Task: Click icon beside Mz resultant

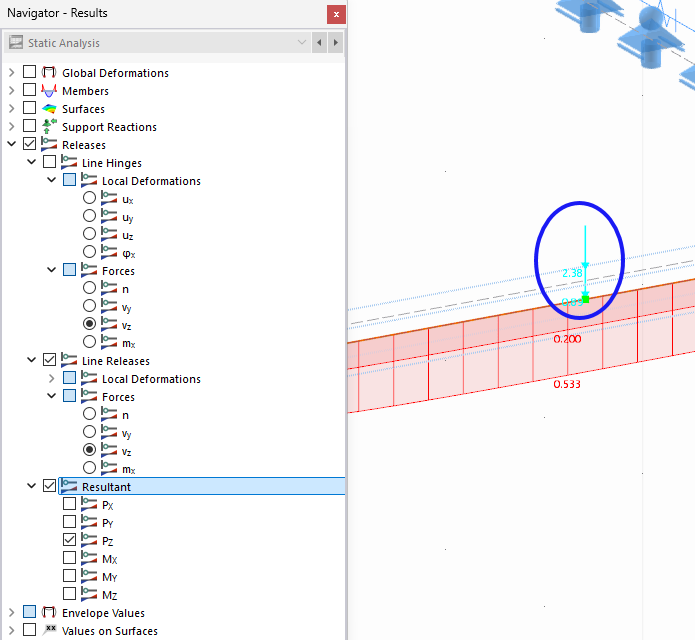Action: [x=89, y=594]
